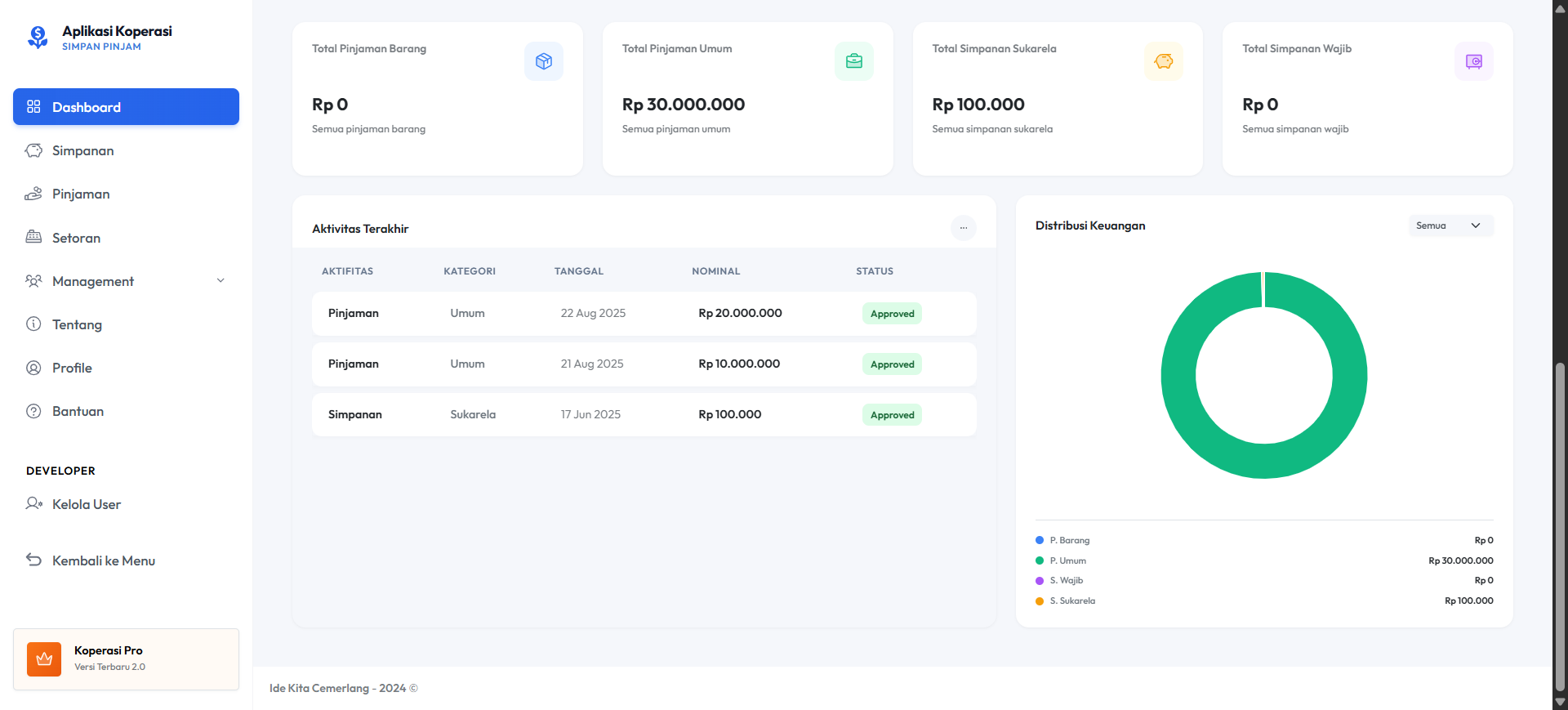Click Kembali ke Menu link
Image resolution: width=1568 pixels, height=710 pixels.
tap(126, 560)
